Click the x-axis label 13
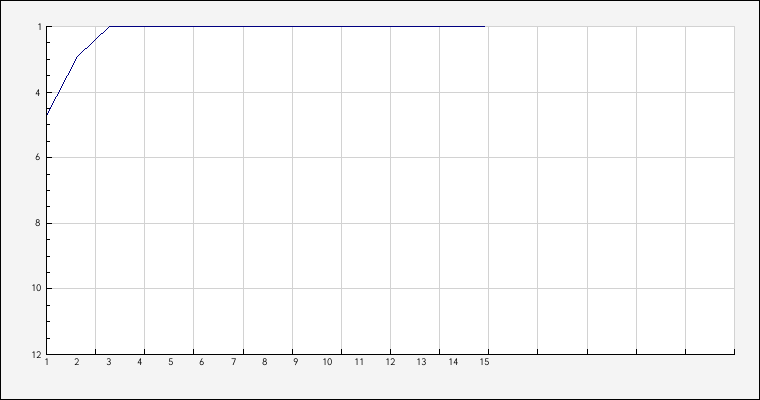This screenshot has width=760, height=400. [x=421, y=362]
